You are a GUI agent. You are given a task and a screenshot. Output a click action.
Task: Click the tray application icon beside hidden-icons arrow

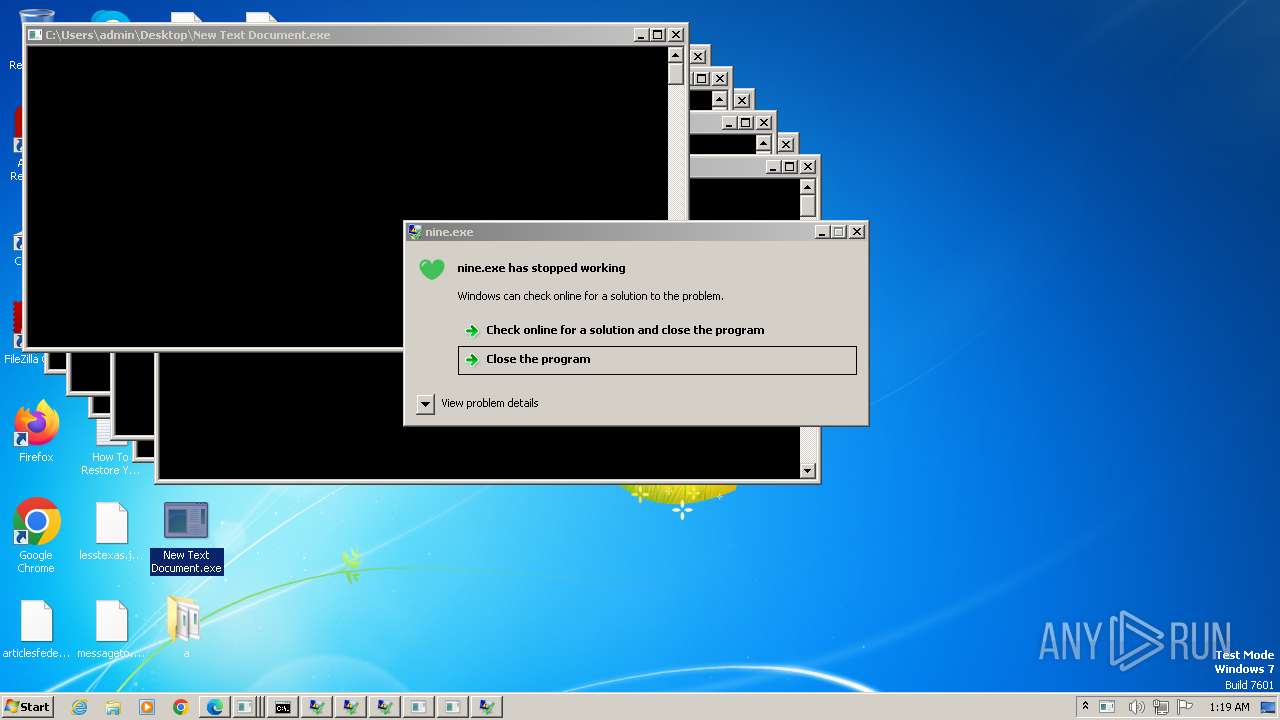1107,707
